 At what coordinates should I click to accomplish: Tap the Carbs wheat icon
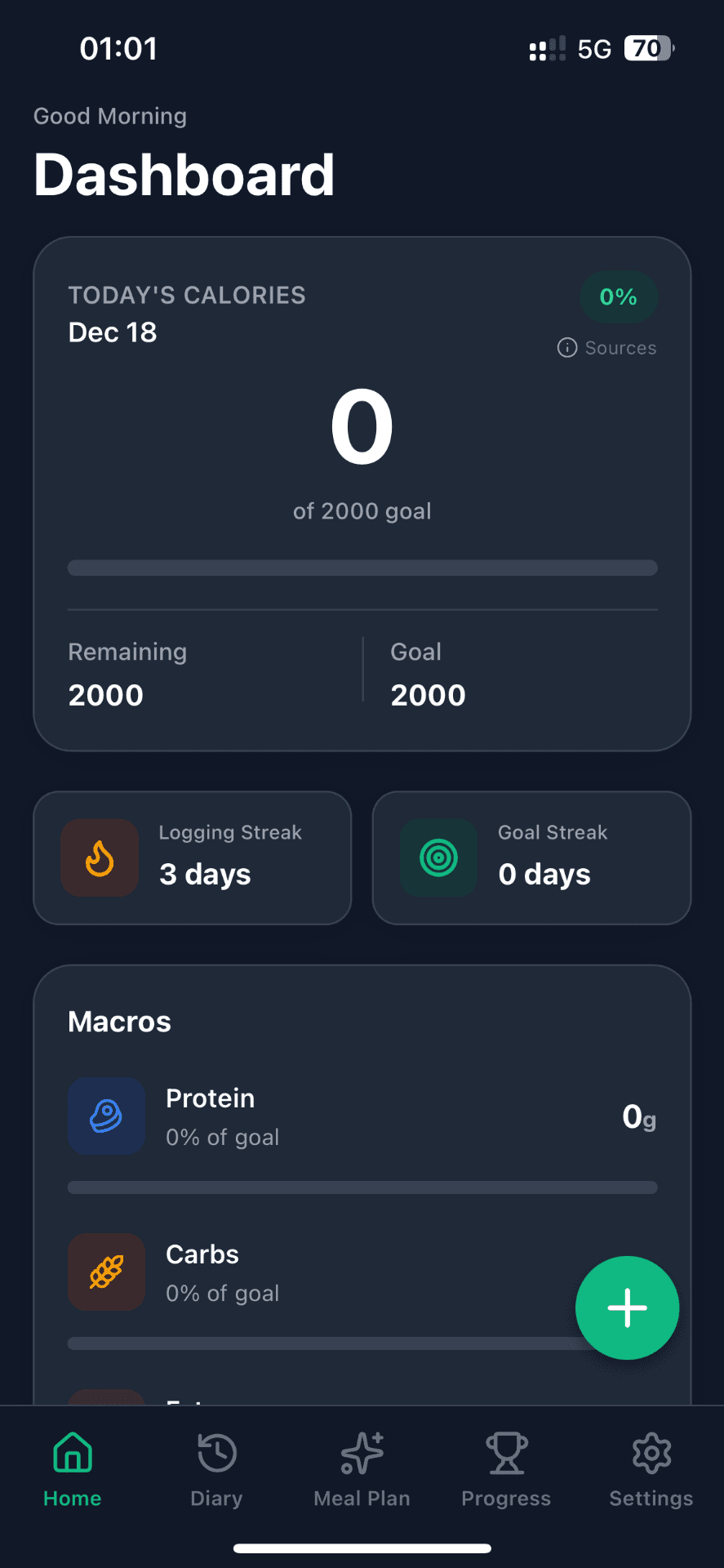click(x=106, y=1272)
